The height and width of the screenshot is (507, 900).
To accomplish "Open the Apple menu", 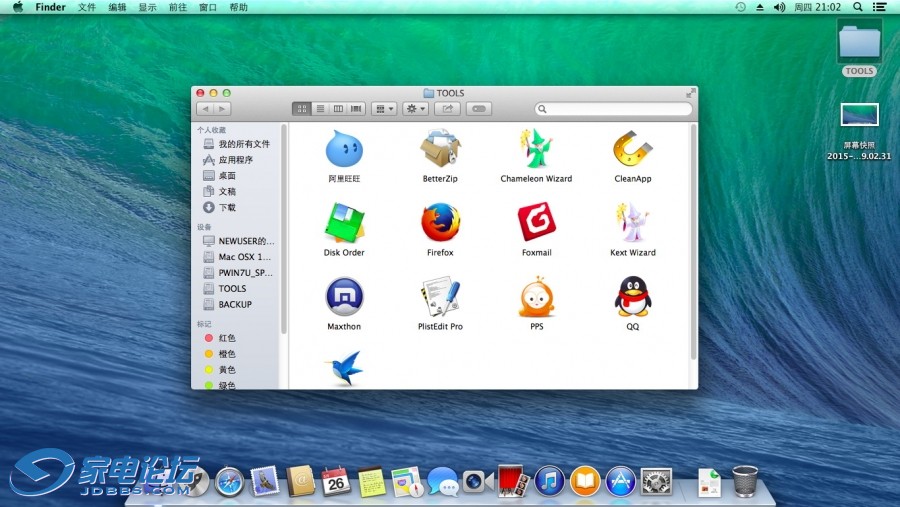I will tap(18, 7).
